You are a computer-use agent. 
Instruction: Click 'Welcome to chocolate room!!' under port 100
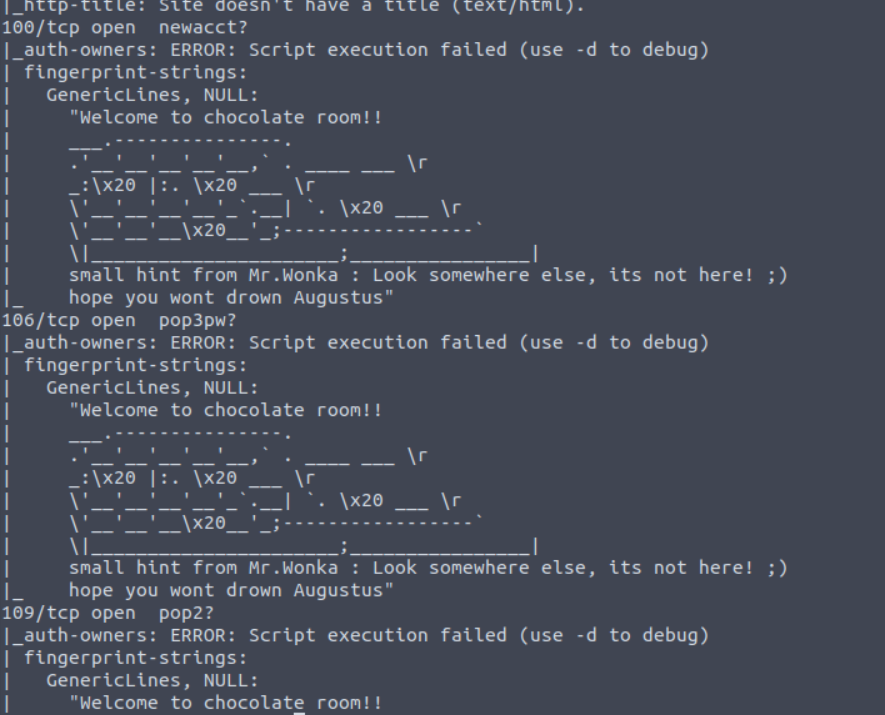coord(226,118)
